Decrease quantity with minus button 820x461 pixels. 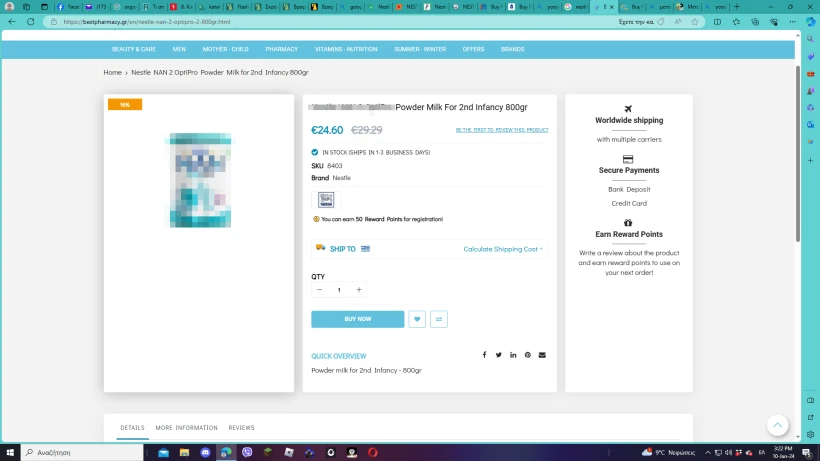tap(319, 290)
